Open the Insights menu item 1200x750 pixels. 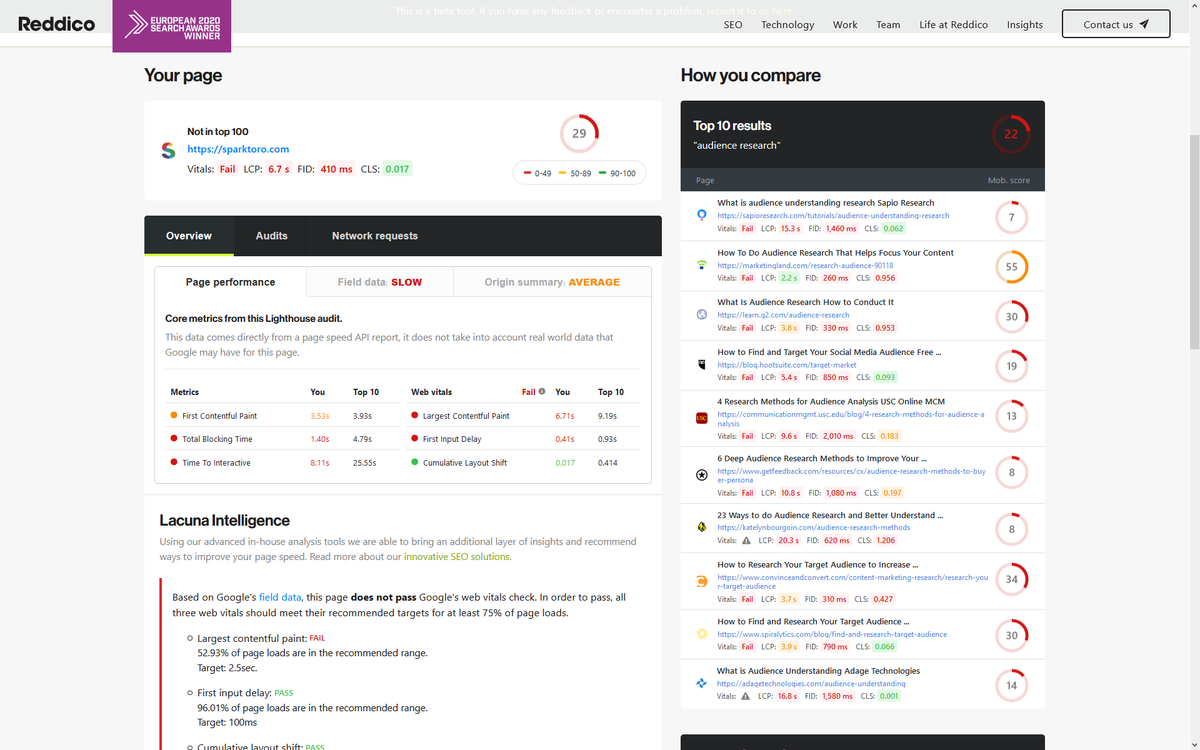coord(1025,25)
